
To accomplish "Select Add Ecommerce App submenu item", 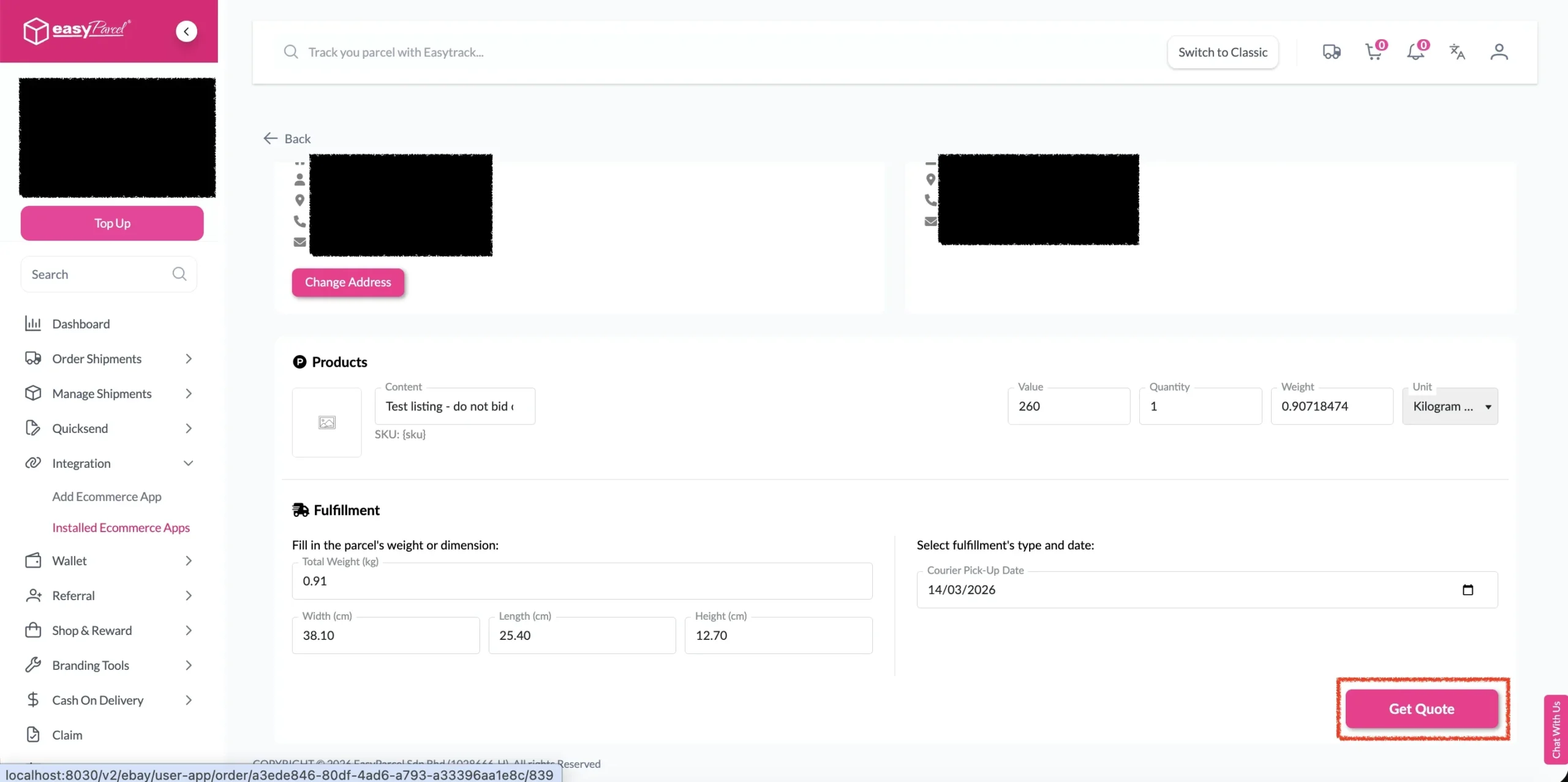I will click(107, 497).
